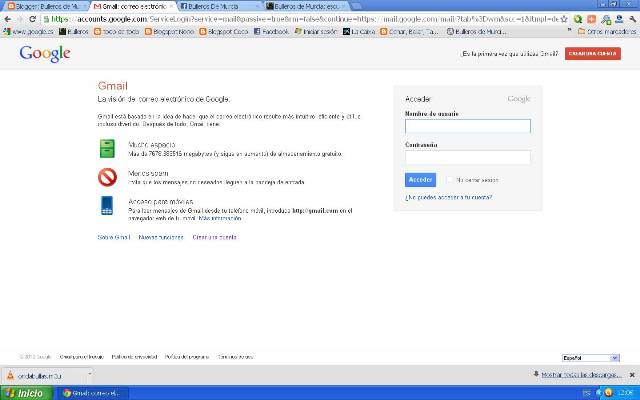Open the Conan, Bolat bookmark
Viewport: 640px width, 400px height.
(x=409, y=31)
